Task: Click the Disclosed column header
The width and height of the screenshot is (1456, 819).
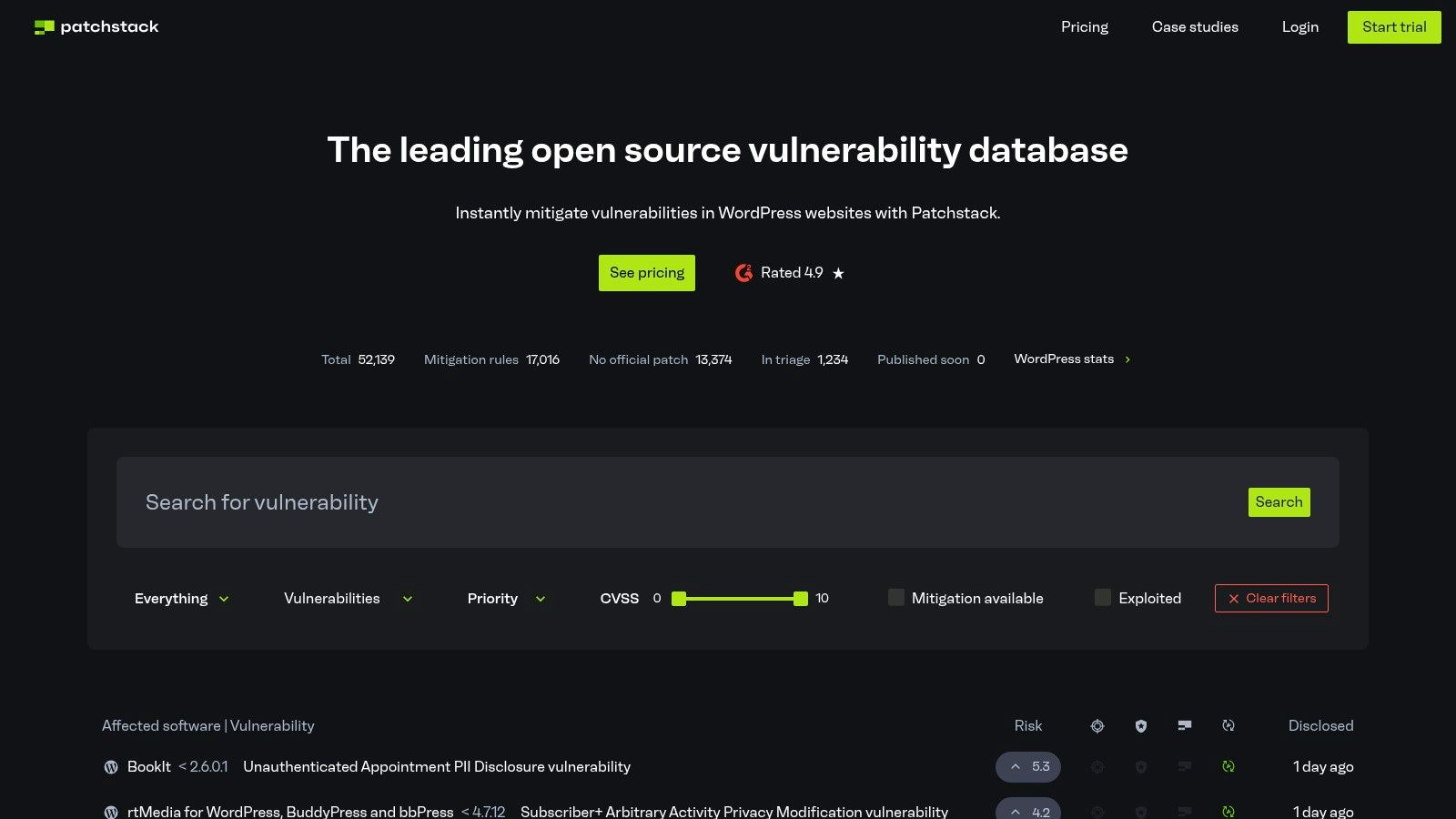Action: click(x=1320, y=726)
